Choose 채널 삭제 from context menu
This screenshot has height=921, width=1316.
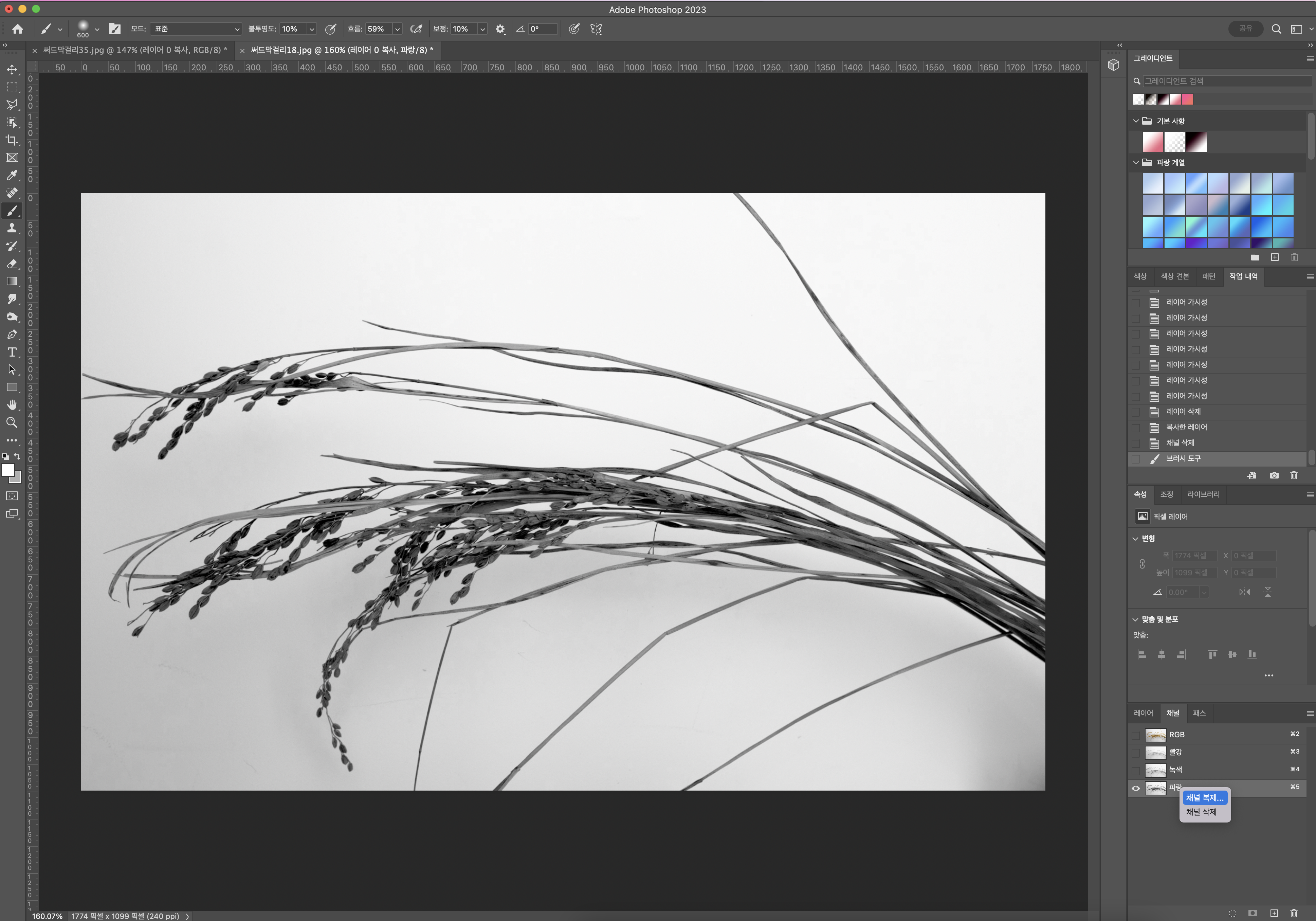(x=1201, y=812)
